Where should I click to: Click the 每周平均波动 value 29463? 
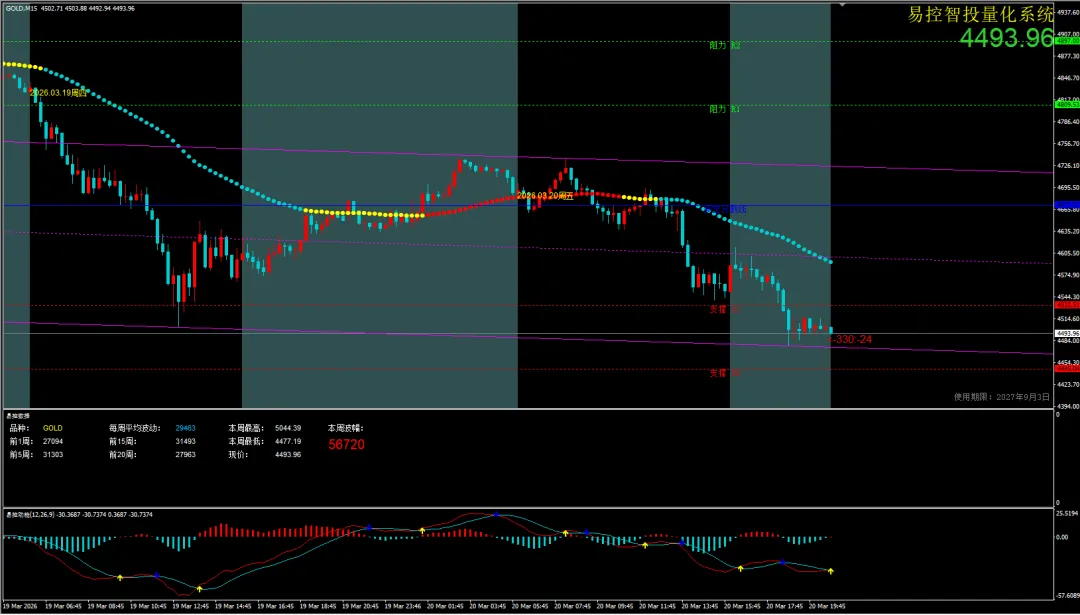pyautogui.click(x=186, y=428)
